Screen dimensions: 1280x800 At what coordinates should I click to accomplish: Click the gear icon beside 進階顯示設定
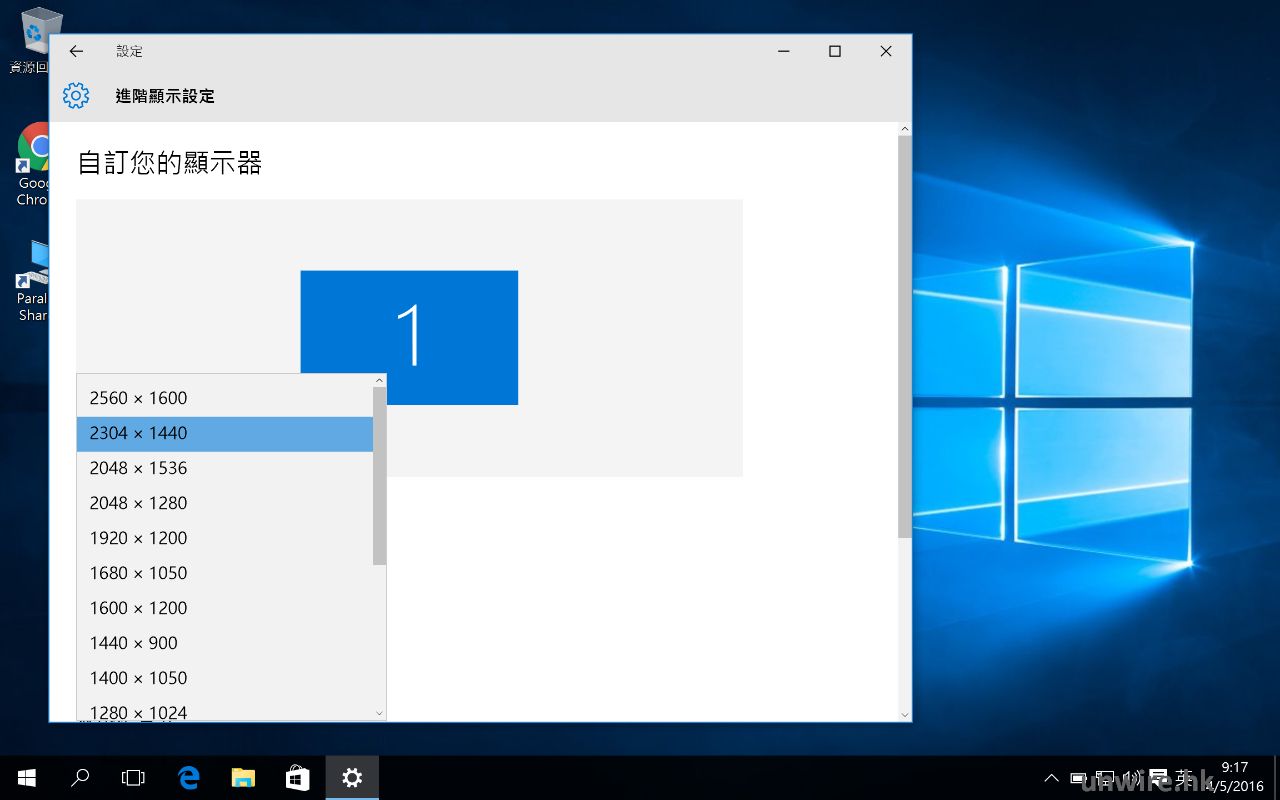coord(76,96)
